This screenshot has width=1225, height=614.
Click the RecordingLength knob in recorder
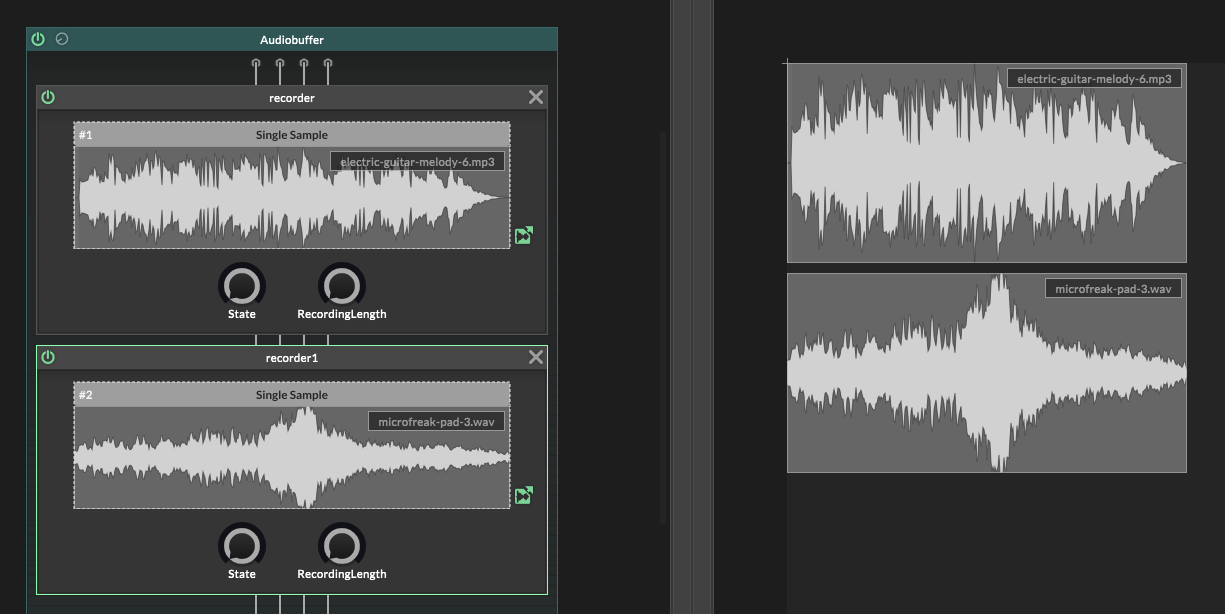[341, 286]
